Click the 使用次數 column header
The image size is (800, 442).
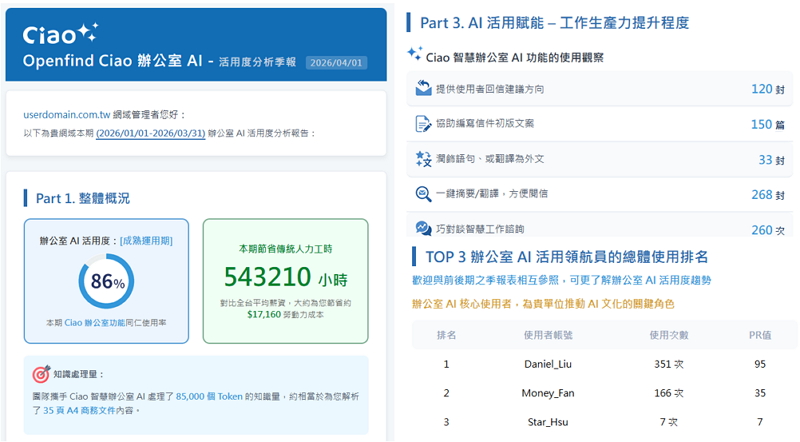click(x=669, y=335)
